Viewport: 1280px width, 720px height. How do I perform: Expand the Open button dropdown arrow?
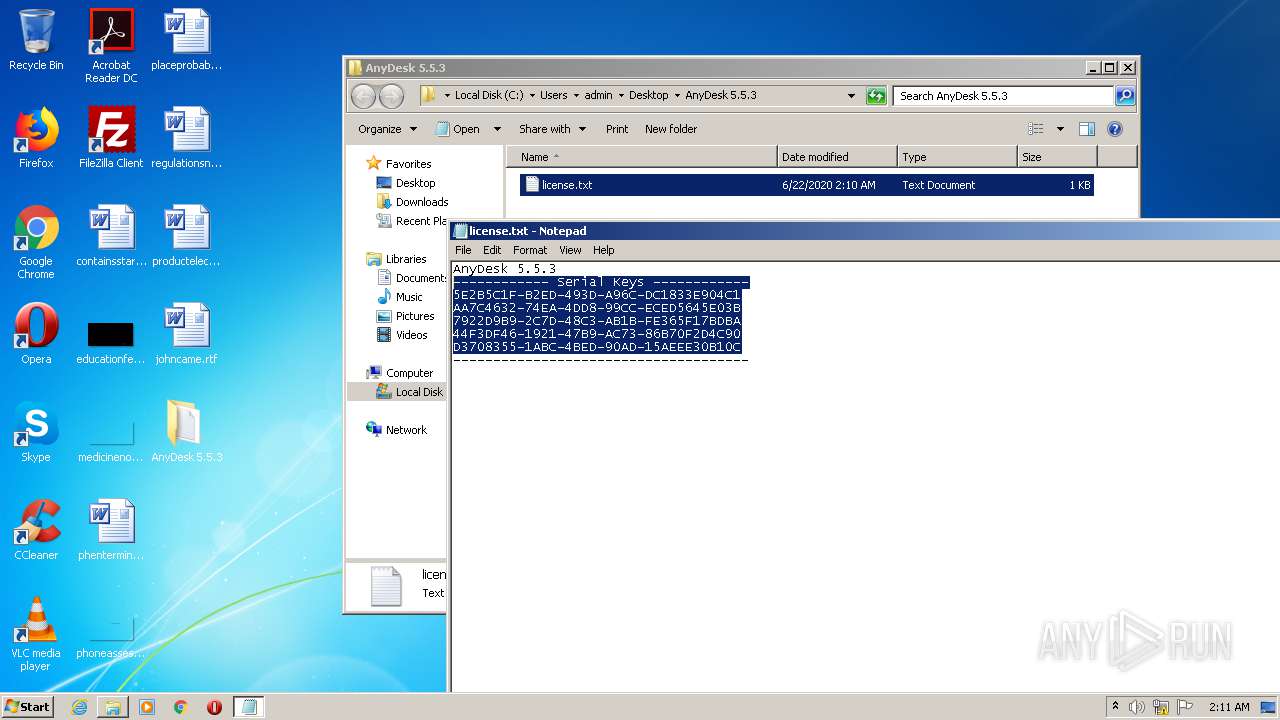(x=497, y=129)
